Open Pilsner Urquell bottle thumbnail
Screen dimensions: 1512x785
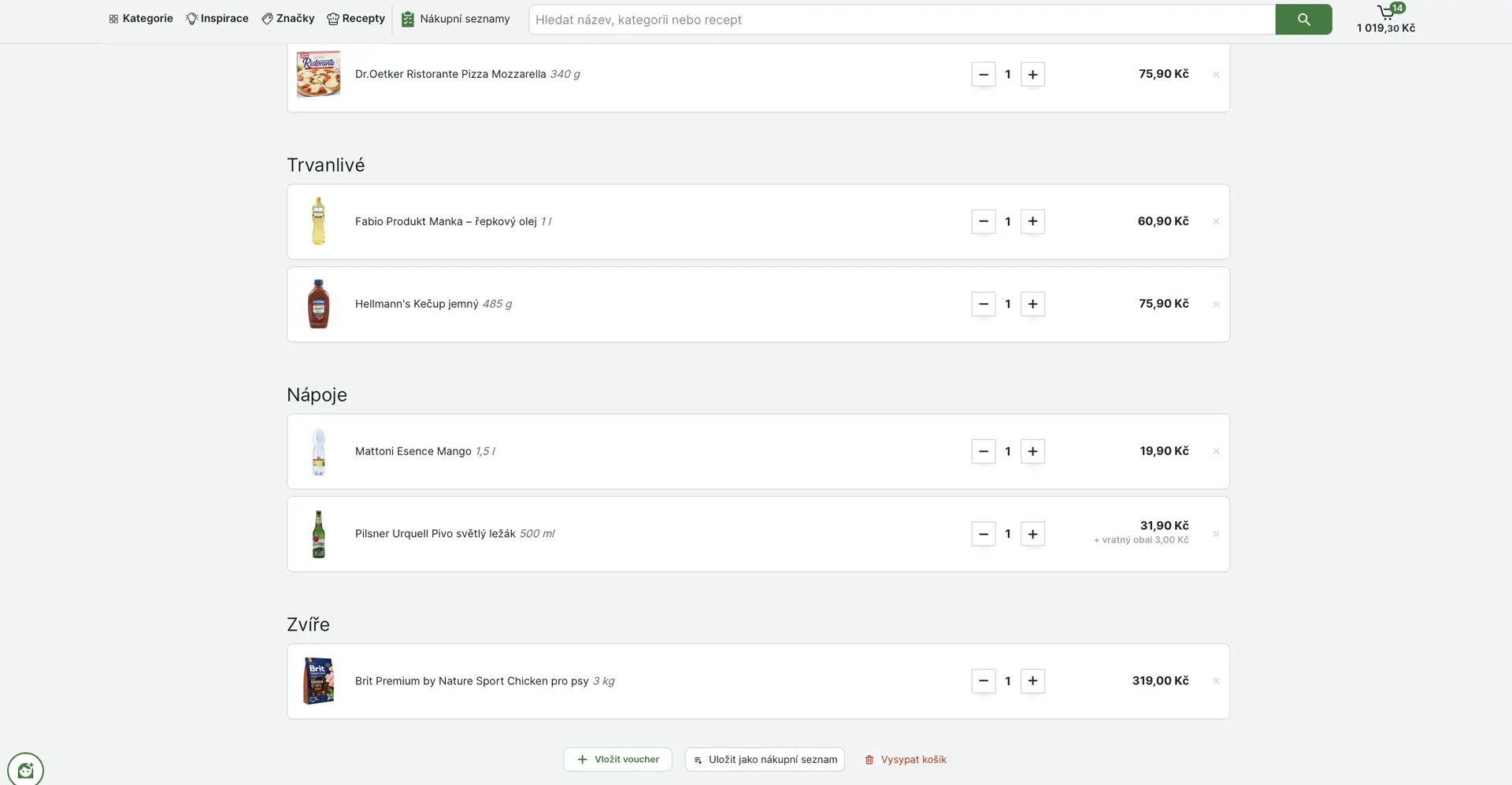tap(319, 534)
